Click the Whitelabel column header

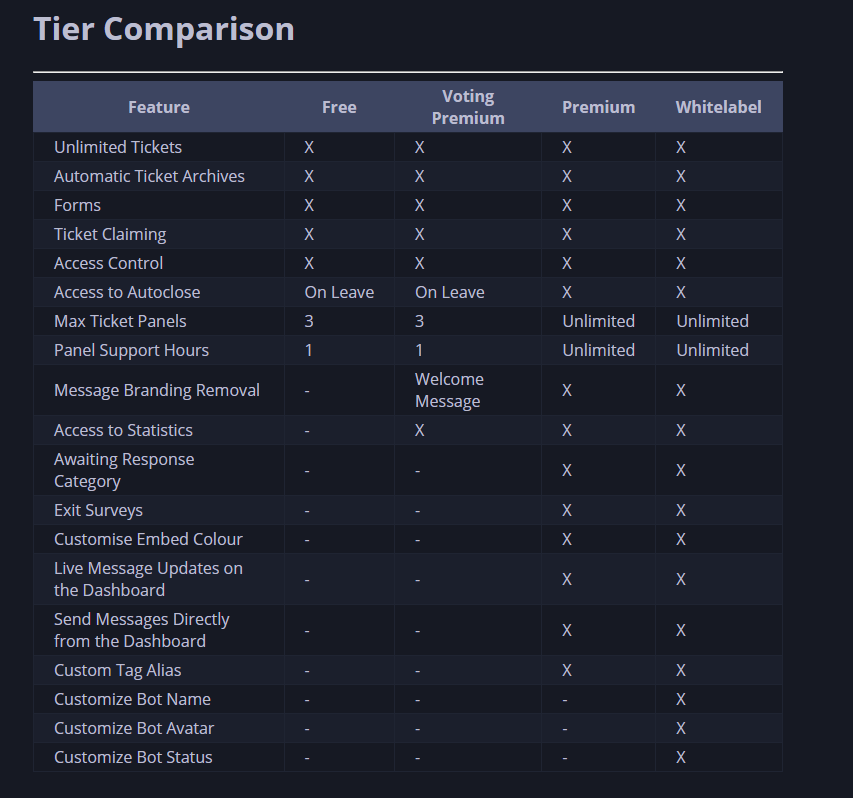click(x=718, y=107)
